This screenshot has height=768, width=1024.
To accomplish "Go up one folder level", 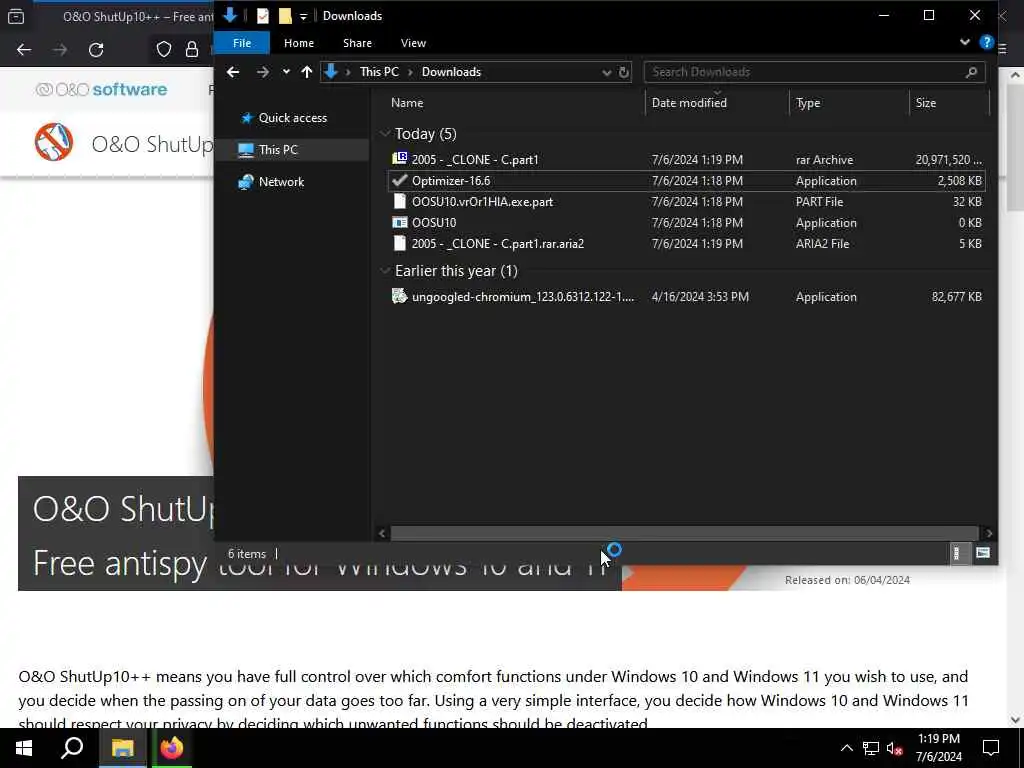I will click(x=306, y=72).
